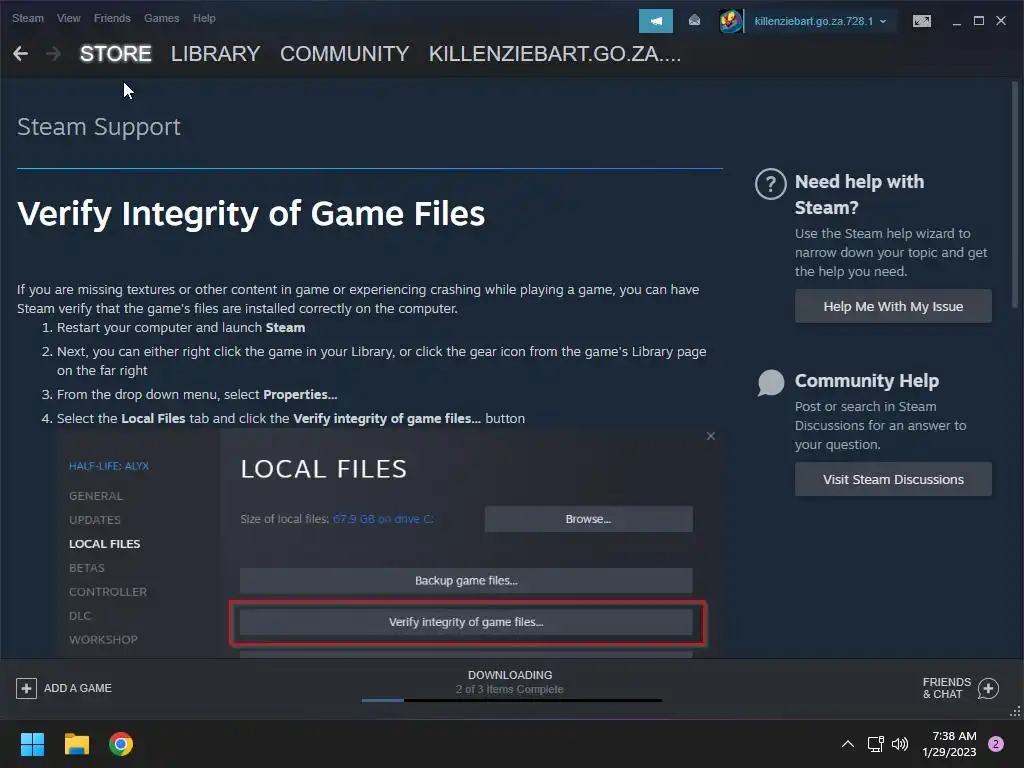Go back with the left arrow
Screen dimensions: 1024x768
[x=20, y=54]
